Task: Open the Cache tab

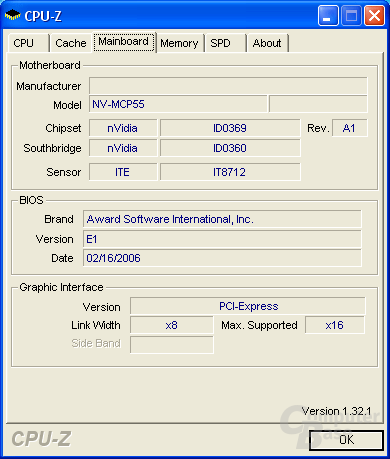Action: point(71,43)
